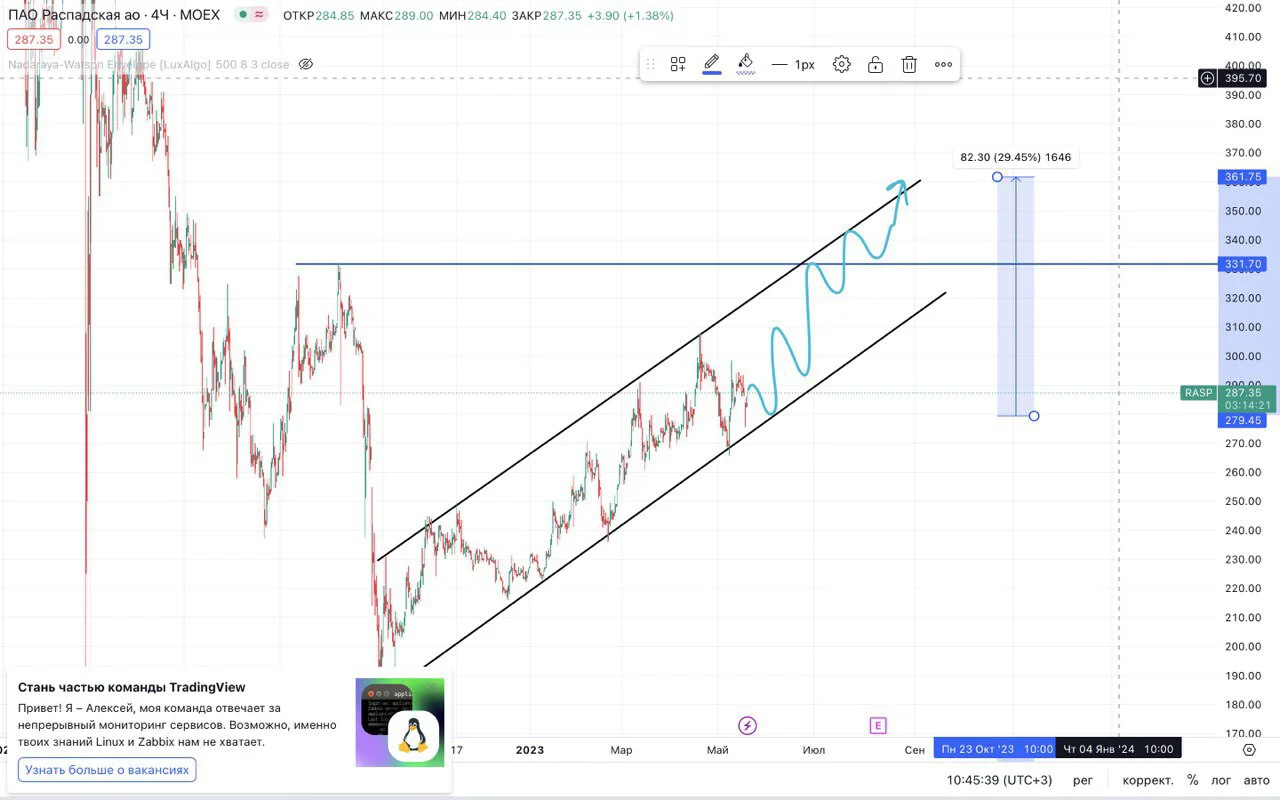Click the green market status dot

click(242, 15)
